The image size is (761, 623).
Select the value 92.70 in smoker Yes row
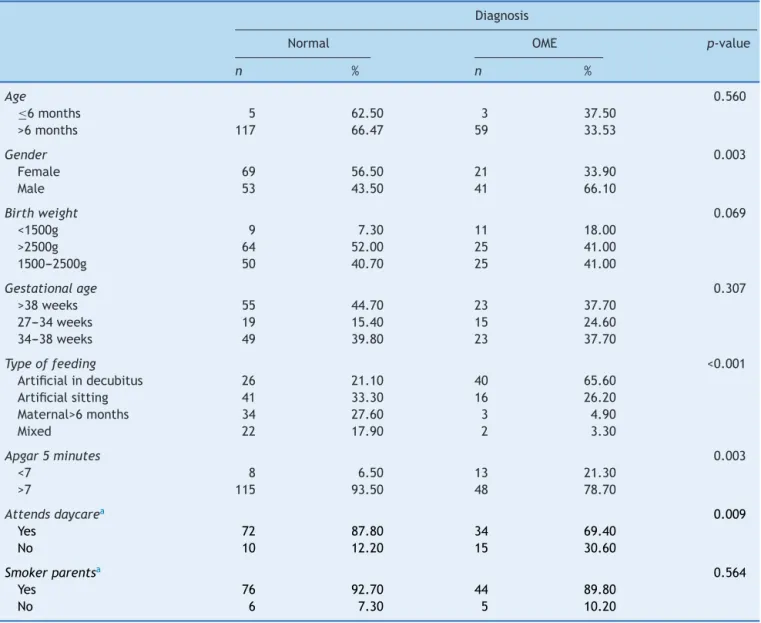click(367, 590)
